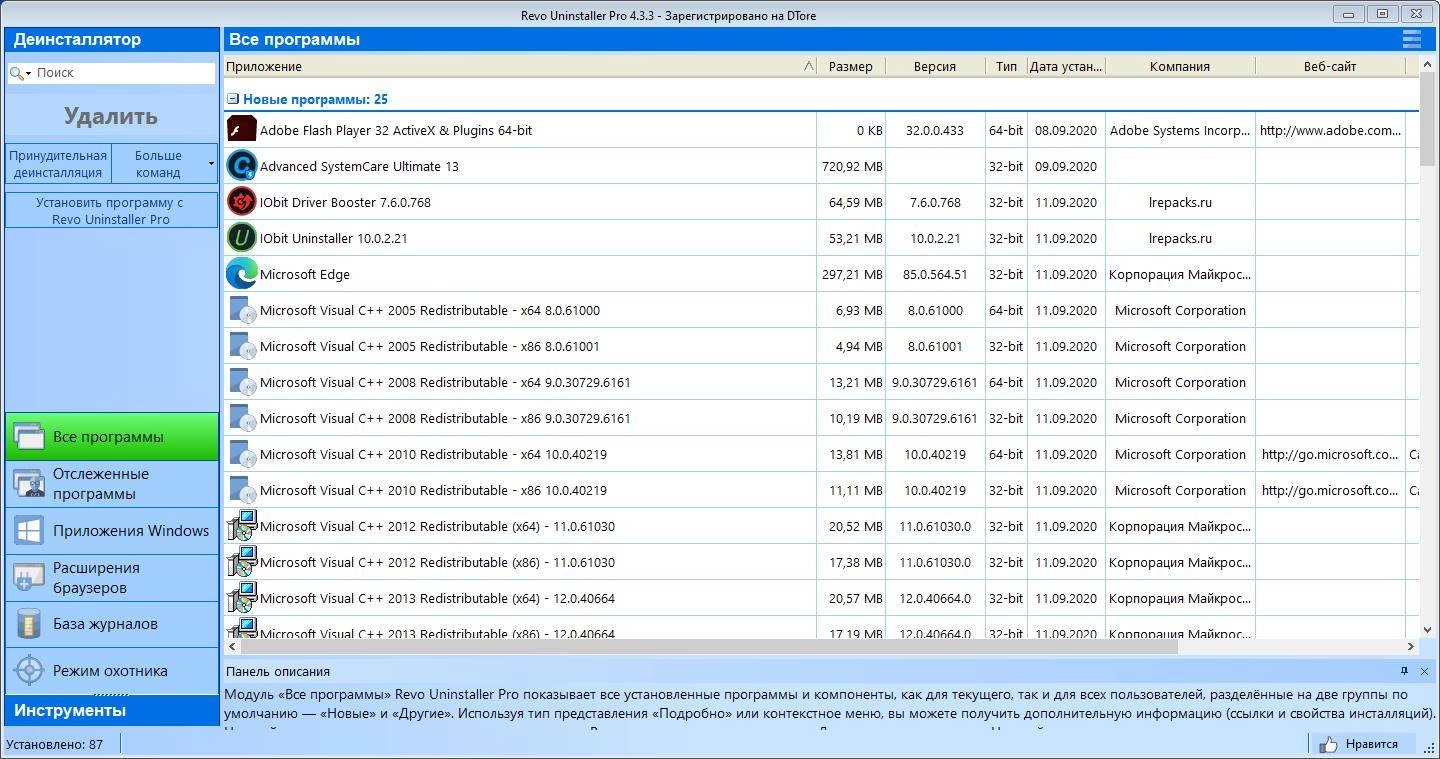Open the 'База журналов' module tab
This screenshot has height=759, width=1440.
click(x=112, y=624)
